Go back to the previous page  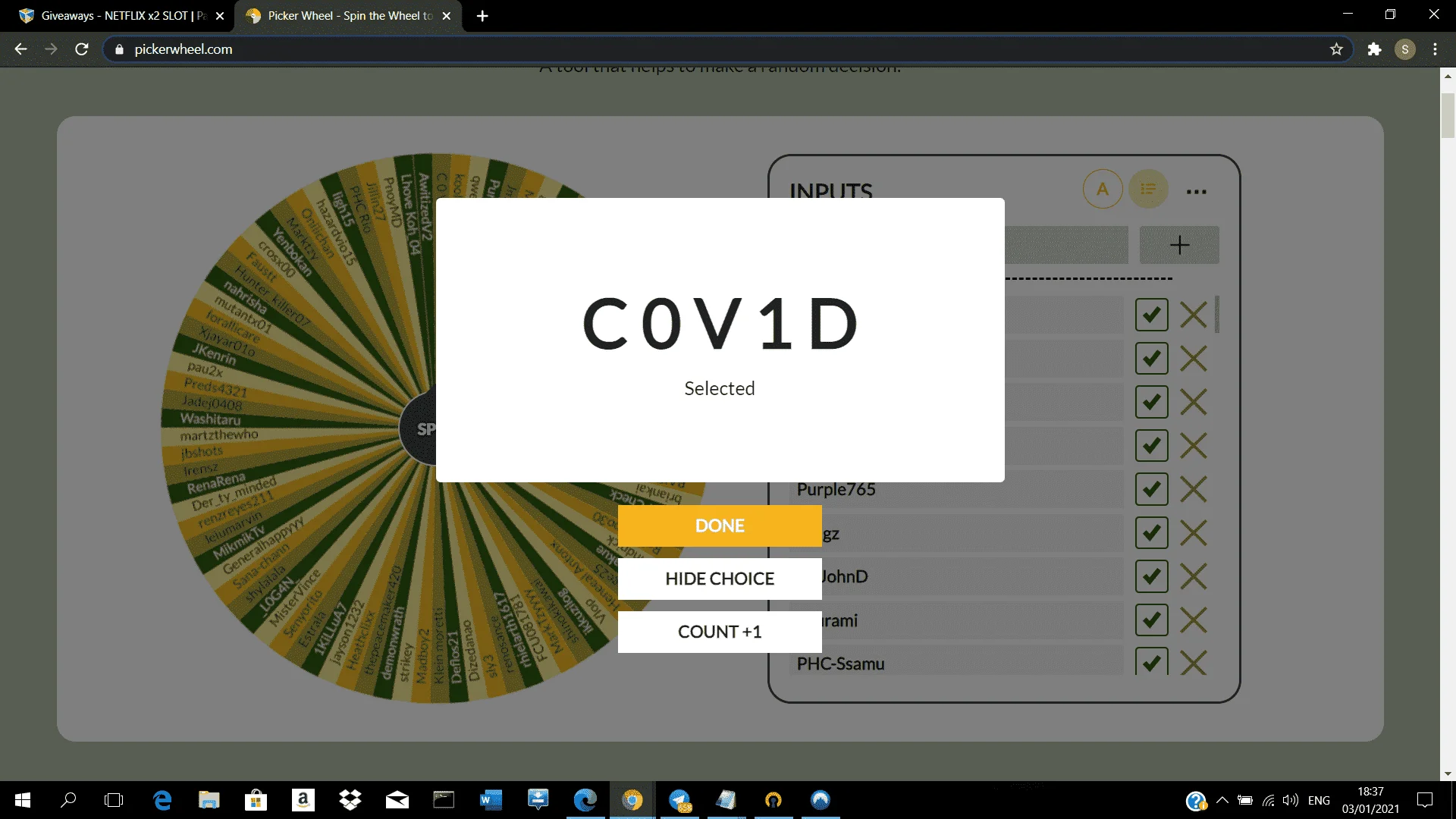[20, 49]
